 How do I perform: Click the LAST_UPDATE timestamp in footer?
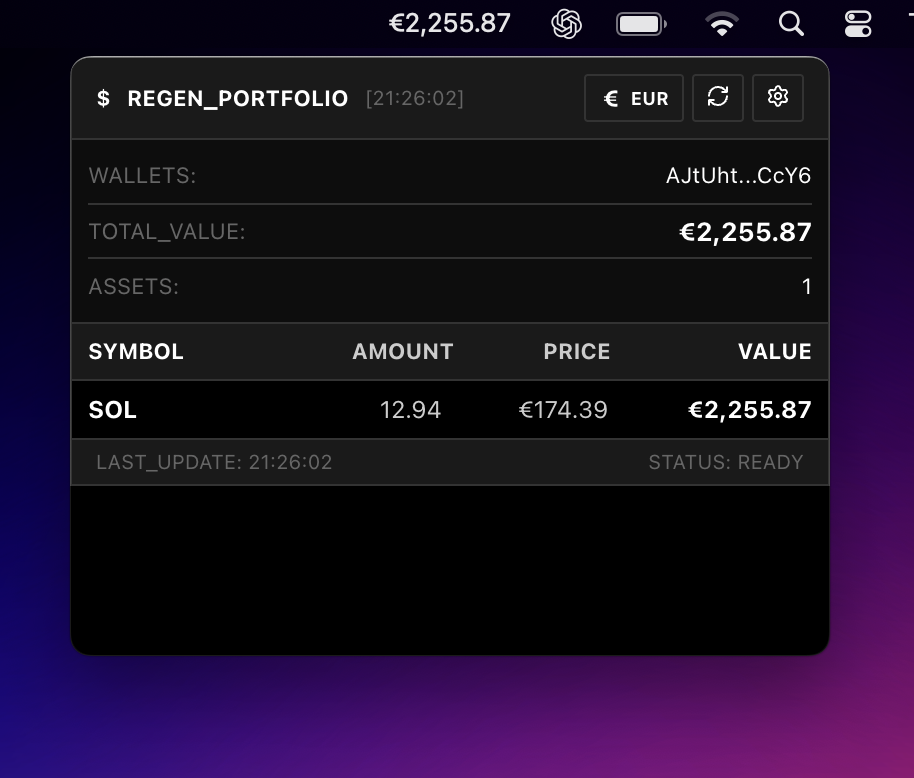[214, 462]
